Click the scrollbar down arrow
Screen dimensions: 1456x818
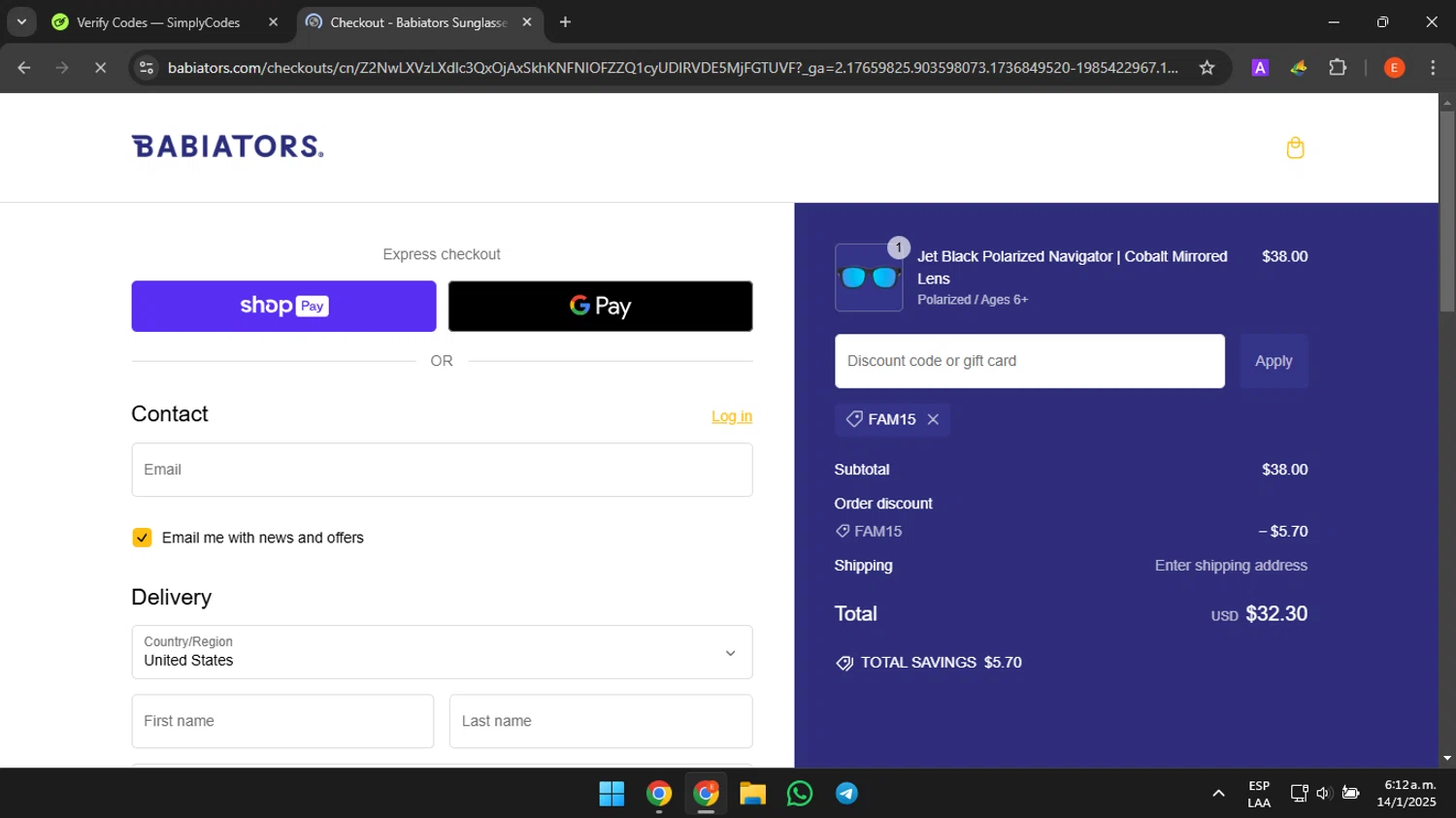coord(1447,758)
